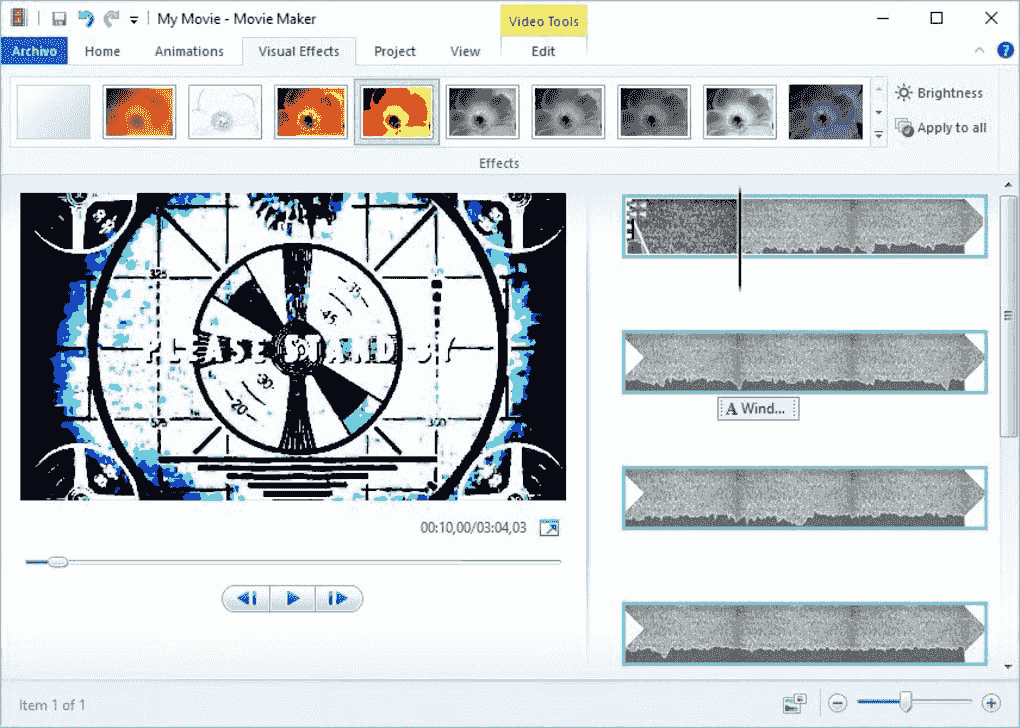Viewport: 1020px width, 728px height.
Task: Toggle the currently selected highlighted visual effect
Action: [x=396, y=111]
